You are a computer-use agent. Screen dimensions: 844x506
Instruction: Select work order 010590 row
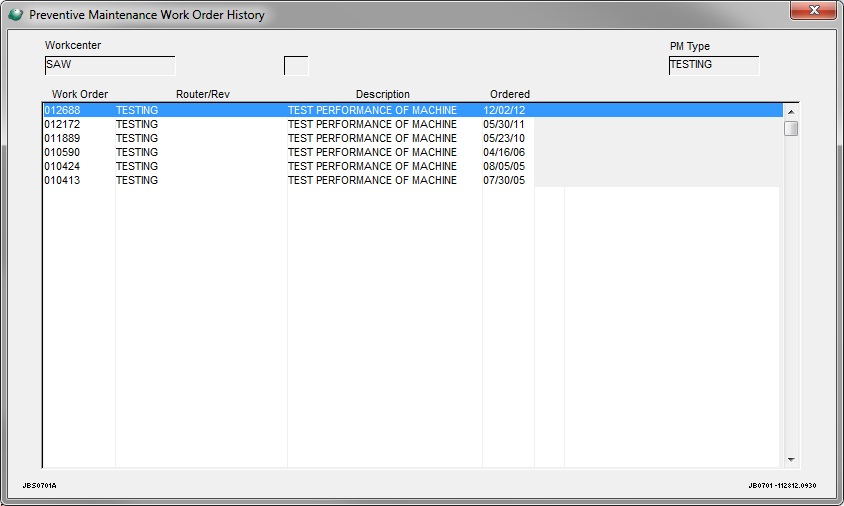coord(413,152)
